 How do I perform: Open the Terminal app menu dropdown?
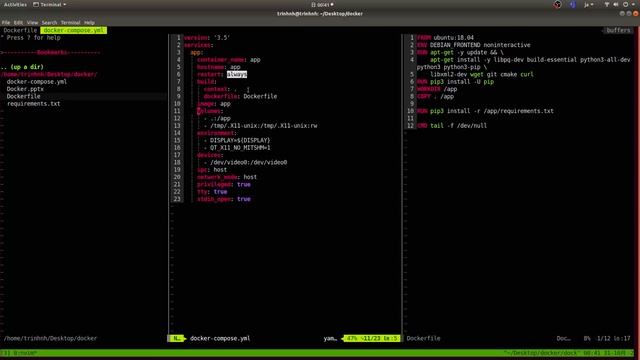pos(49,4)
